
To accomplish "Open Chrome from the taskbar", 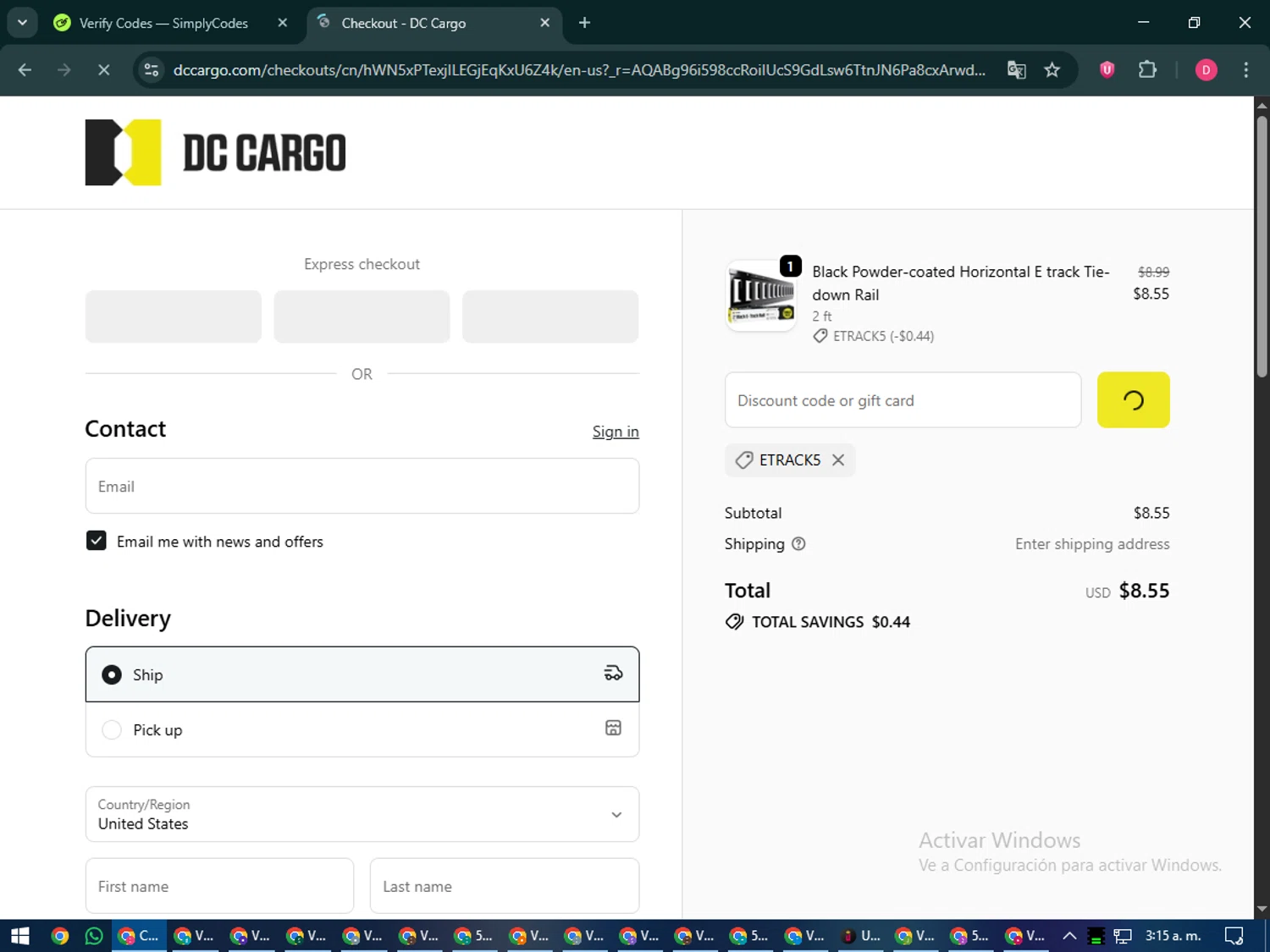I will (x=59, y=936).
